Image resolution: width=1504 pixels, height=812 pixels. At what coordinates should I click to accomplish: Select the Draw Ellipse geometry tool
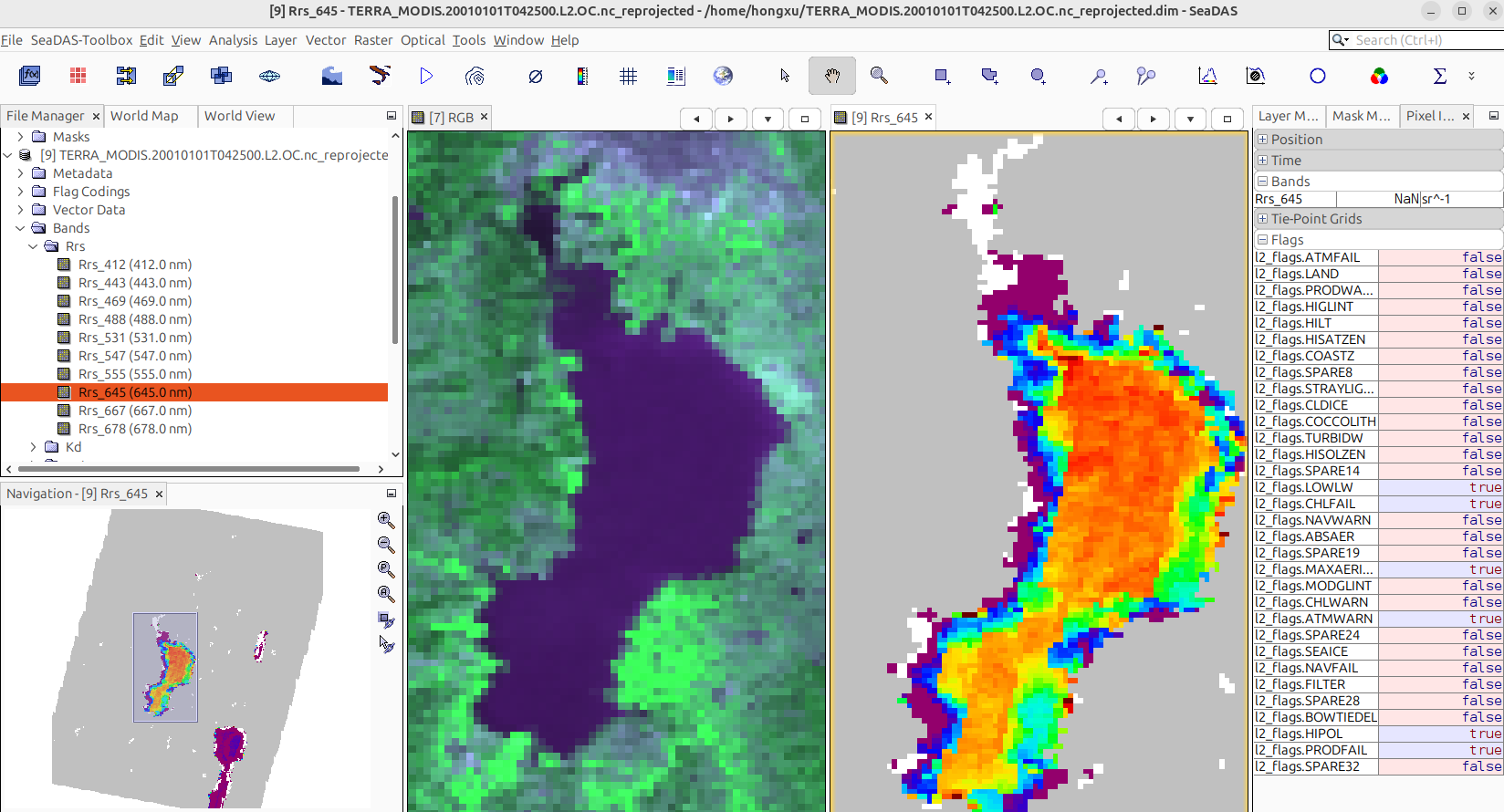coord(1038,76)
